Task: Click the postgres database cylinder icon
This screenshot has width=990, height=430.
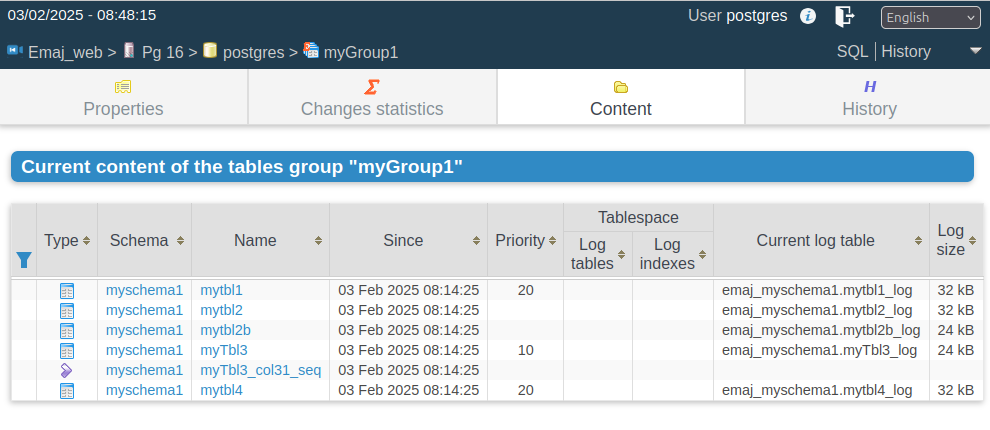Action: click(x=210, y=51)
